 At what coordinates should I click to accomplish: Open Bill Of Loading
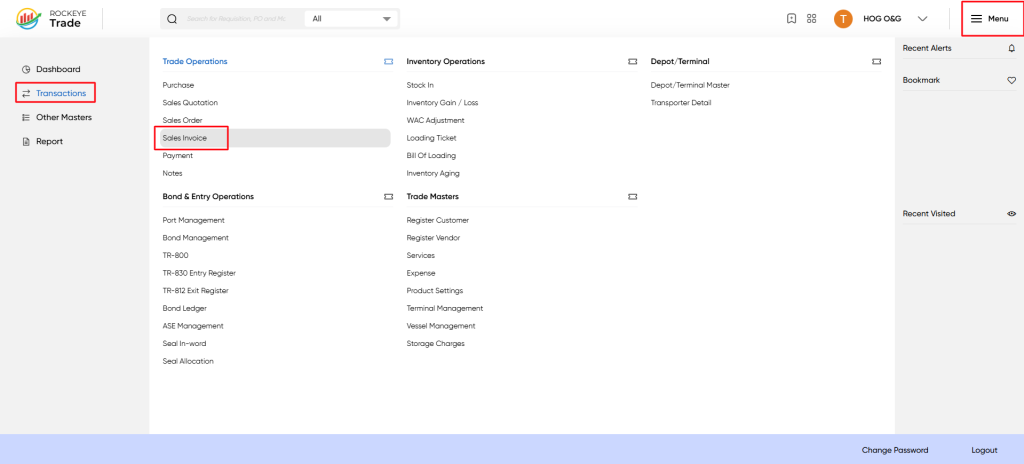(431, 156)
